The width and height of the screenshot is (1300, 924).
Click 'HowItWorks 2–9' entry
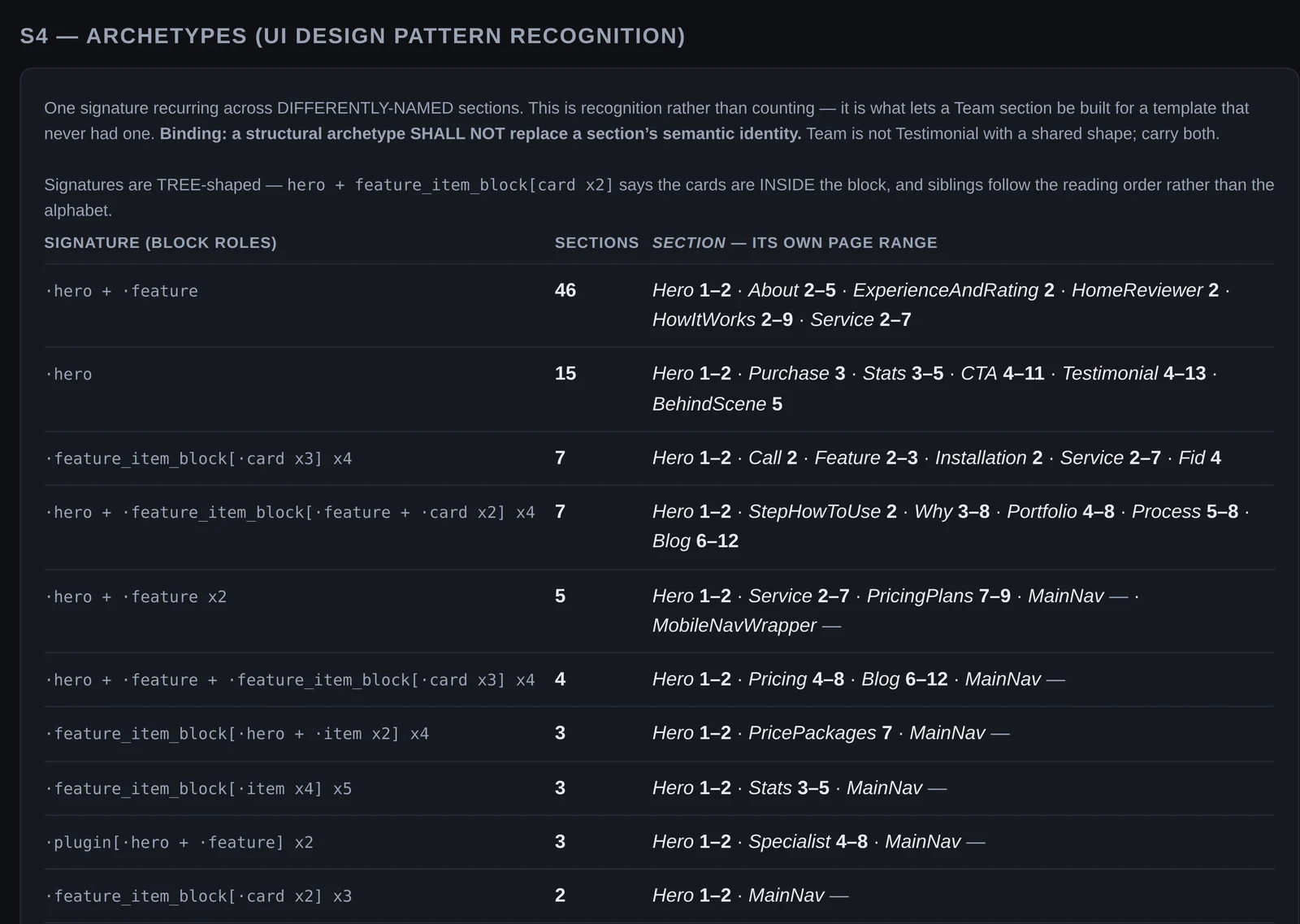(722, 319)
